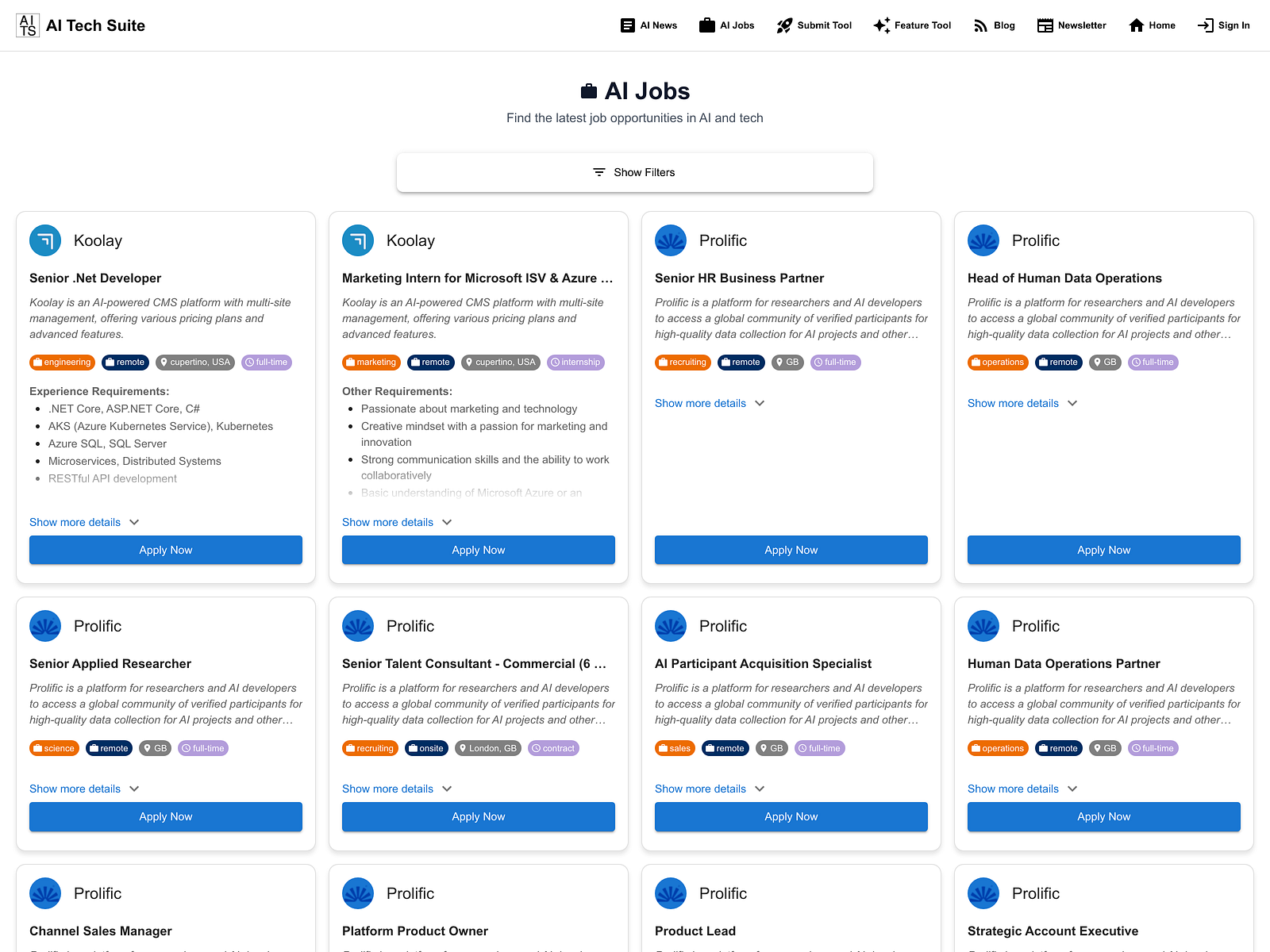Click the London, GB location tag

(x=488, y=748)
